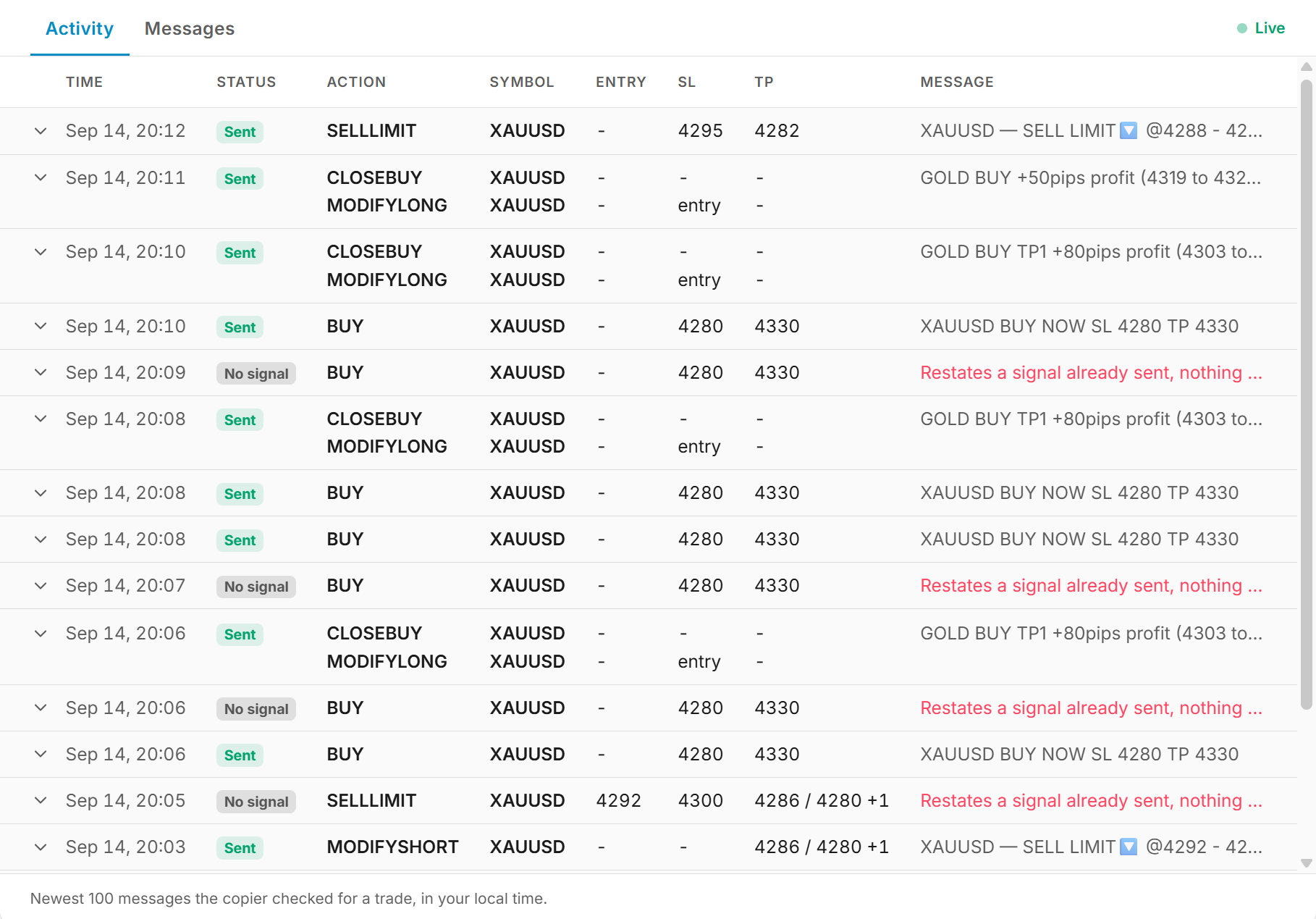This screenshot has width=1316, height=919.
Task: Click the 4292 entry value
Action: [618, 800]
